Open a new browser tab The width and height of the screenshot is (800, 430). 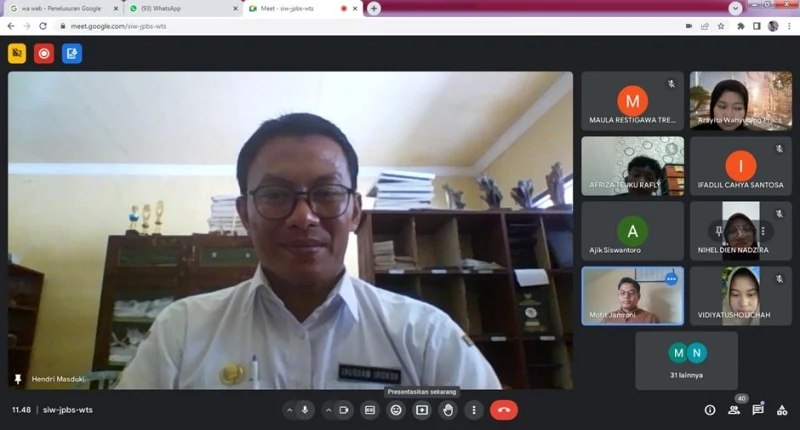coord(374,8)
